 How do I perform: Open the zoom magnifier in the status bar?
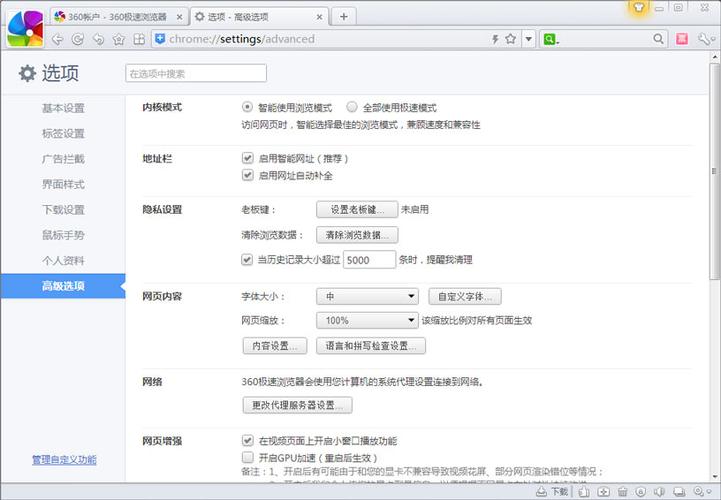pos(701,492)
